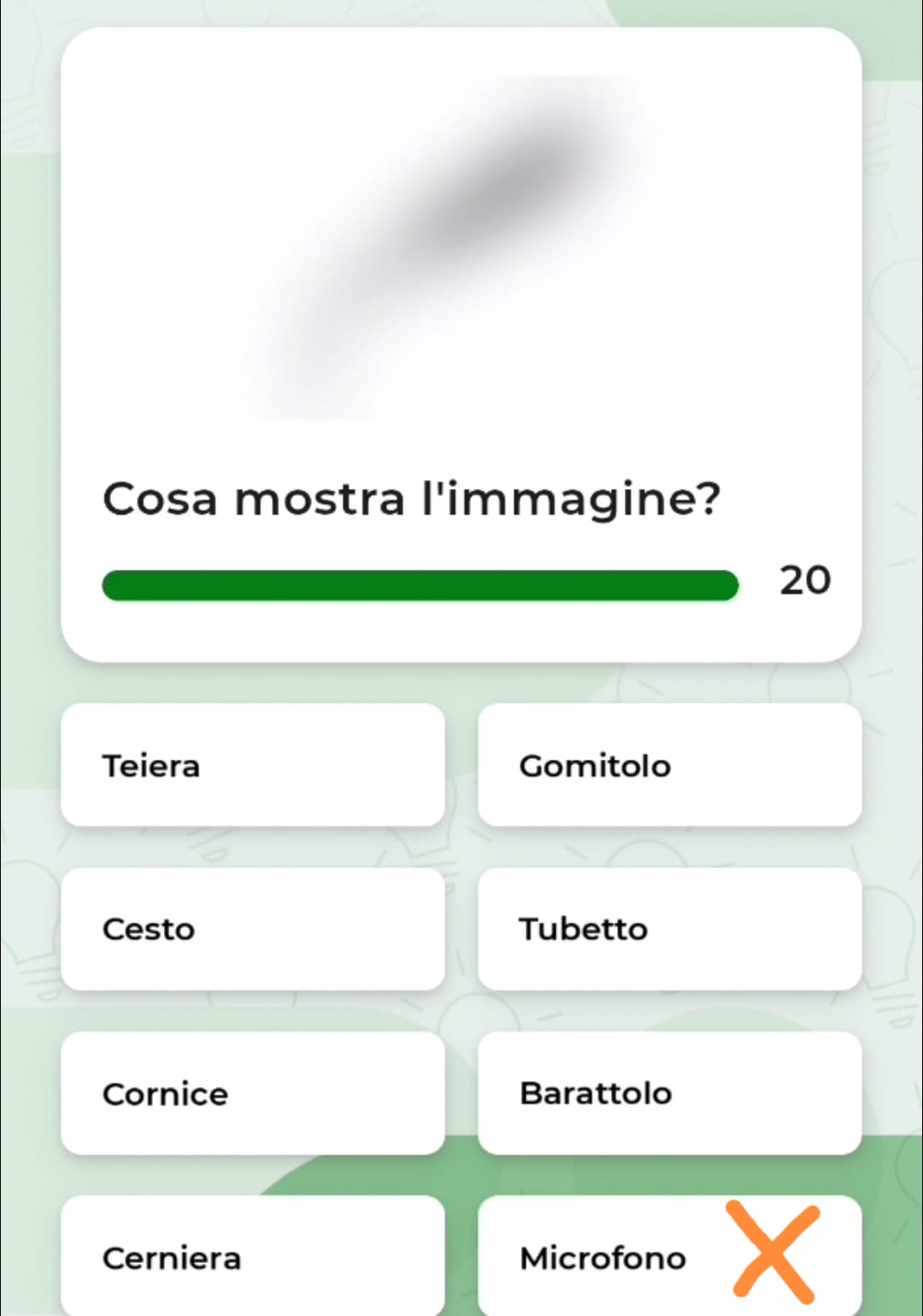Pick the Cesto answer button

pyautogui.click(x=253, y=929)
